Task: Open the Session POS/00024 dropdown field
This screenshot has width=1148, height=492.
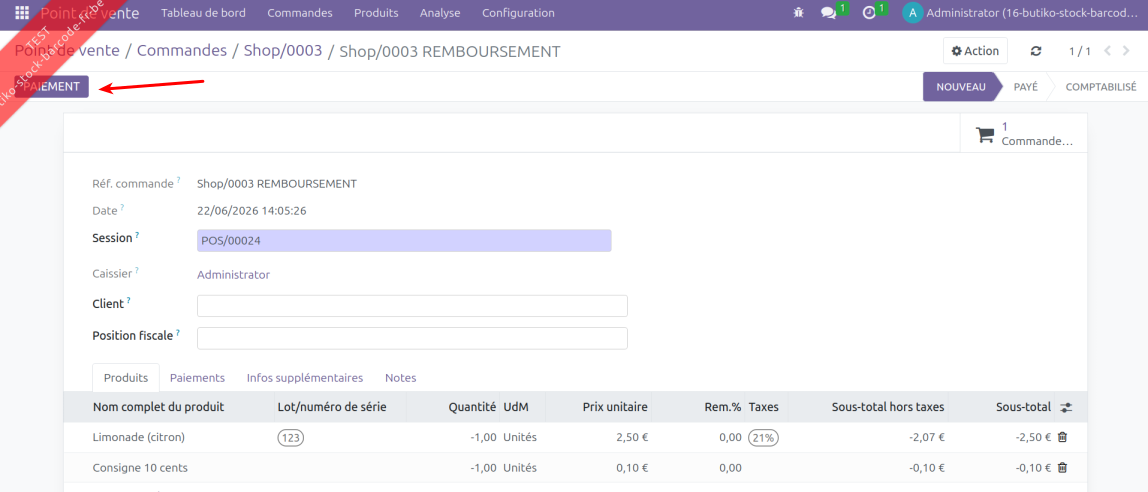Action: pyautogui.click(x=404, y=241)
